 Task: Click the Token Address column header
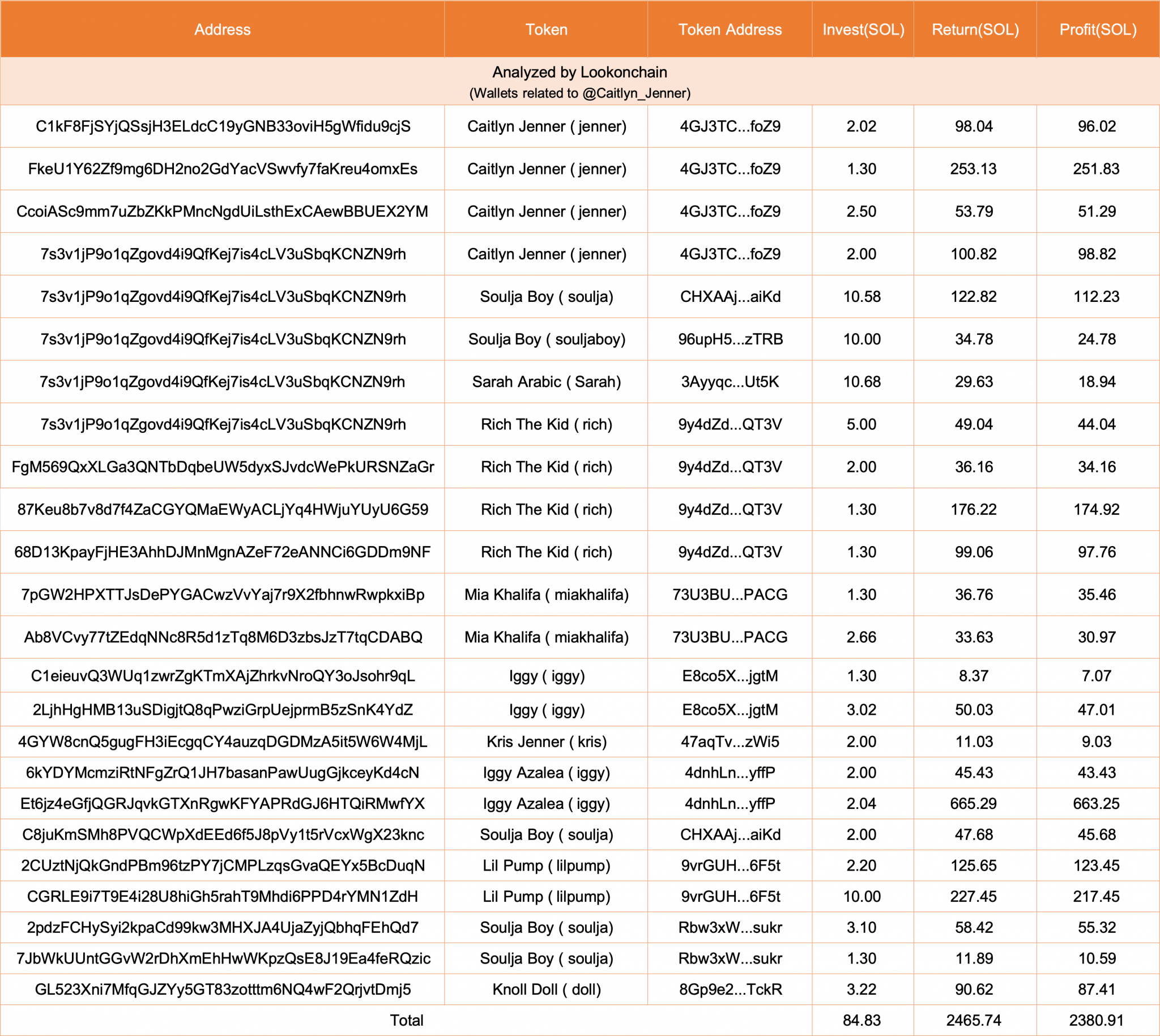(730, 29)
